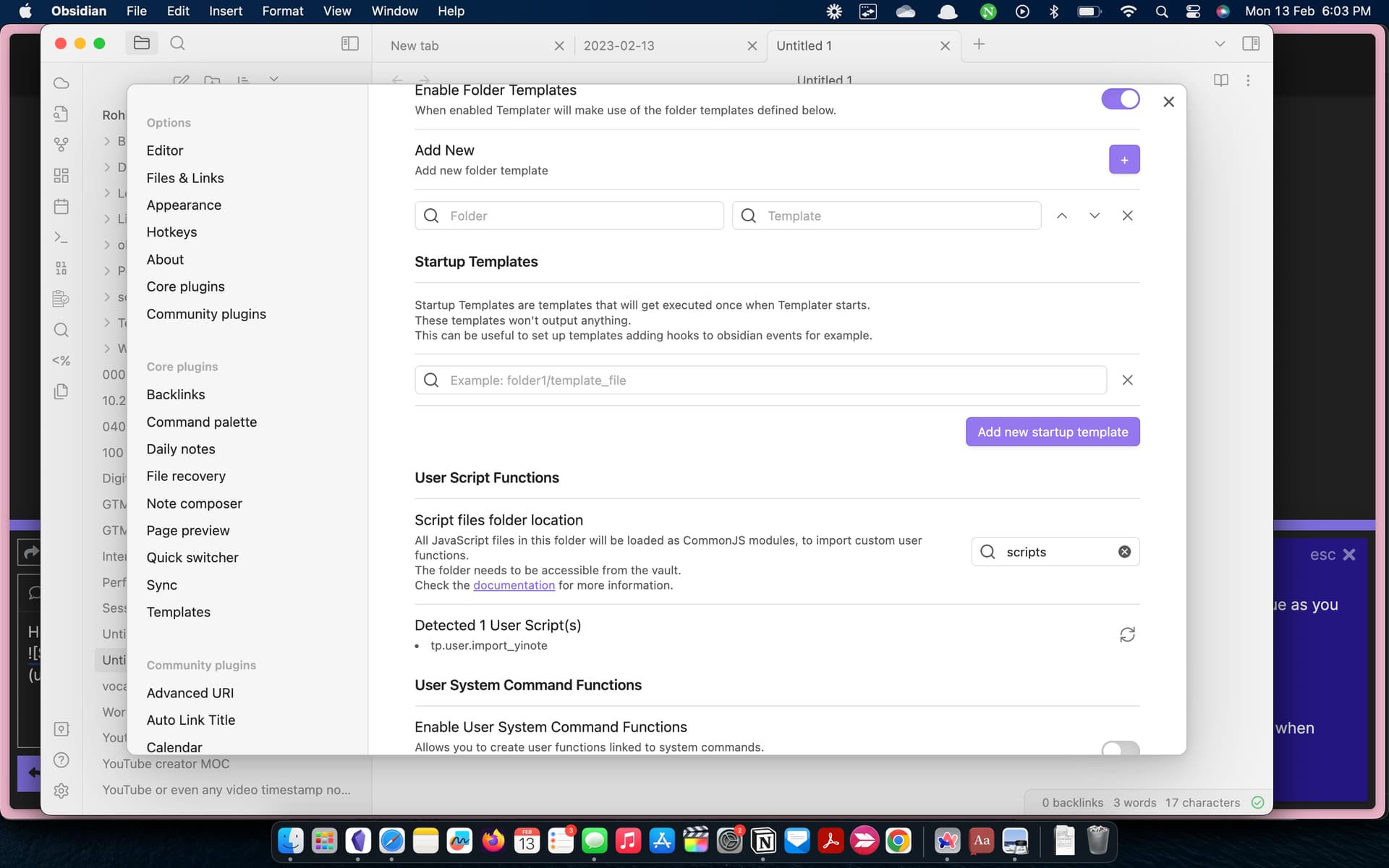This screenshot has height=868, width=1389.
Task: Move folder template row down
Action: point(1095,216)
